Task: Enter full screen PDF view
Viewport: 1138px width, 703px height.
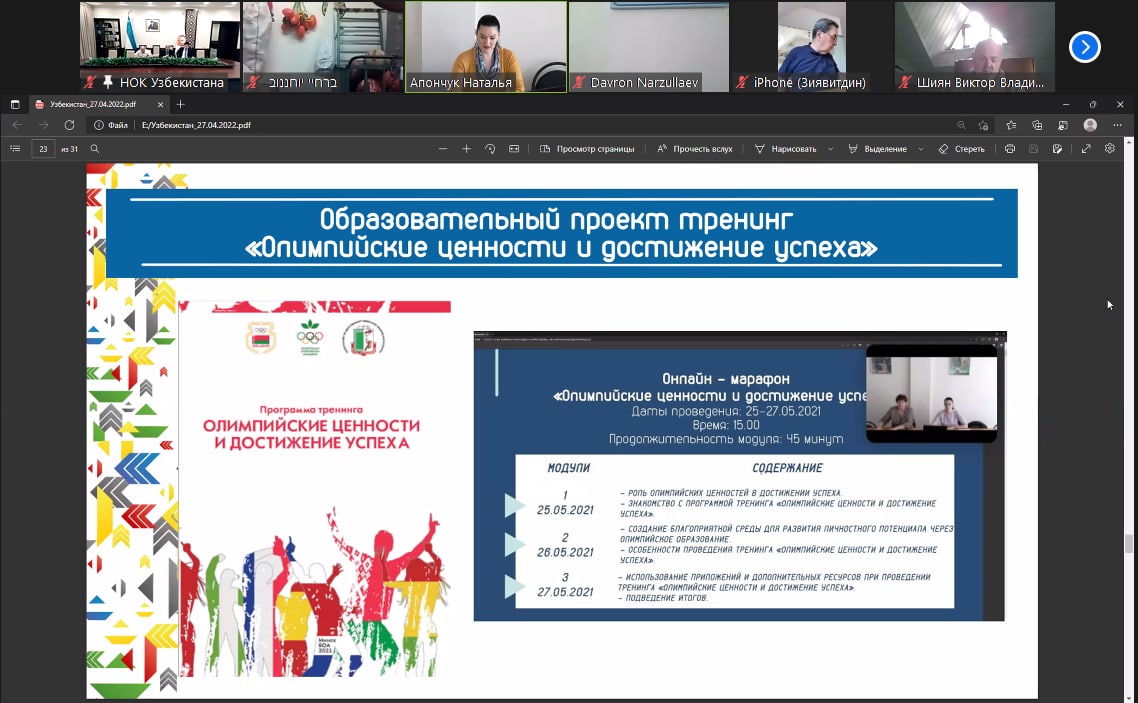Action: click(x=1086, y=149)
